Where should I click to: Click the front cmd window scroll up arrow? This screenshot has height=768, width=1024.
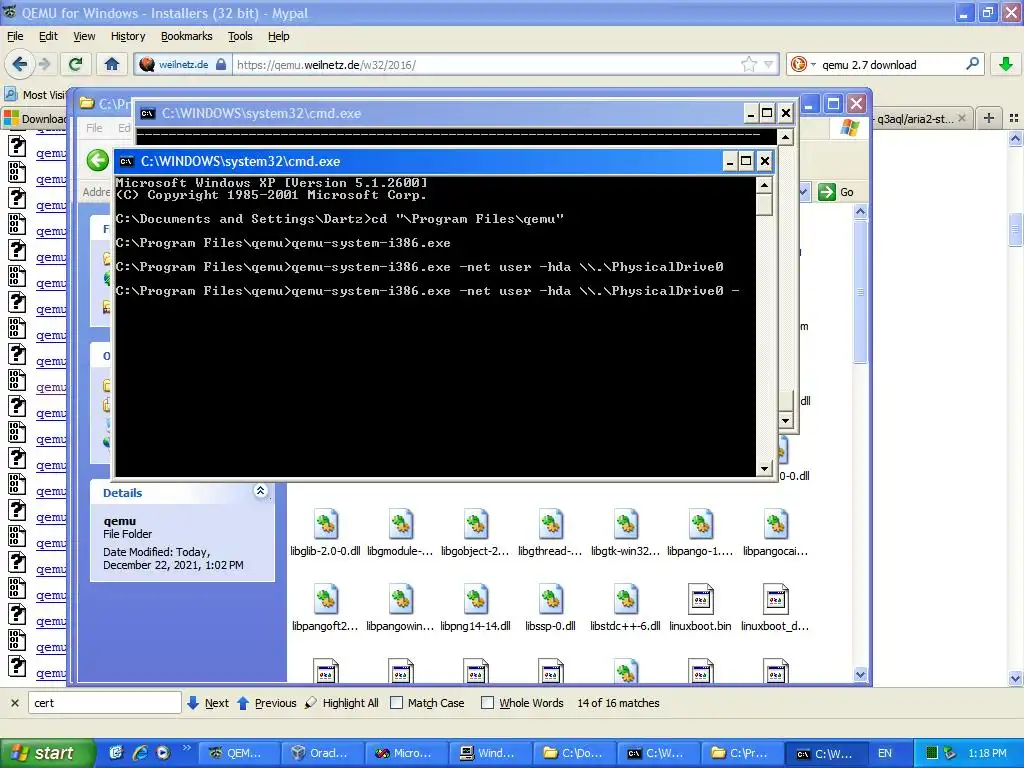(764, 185)
